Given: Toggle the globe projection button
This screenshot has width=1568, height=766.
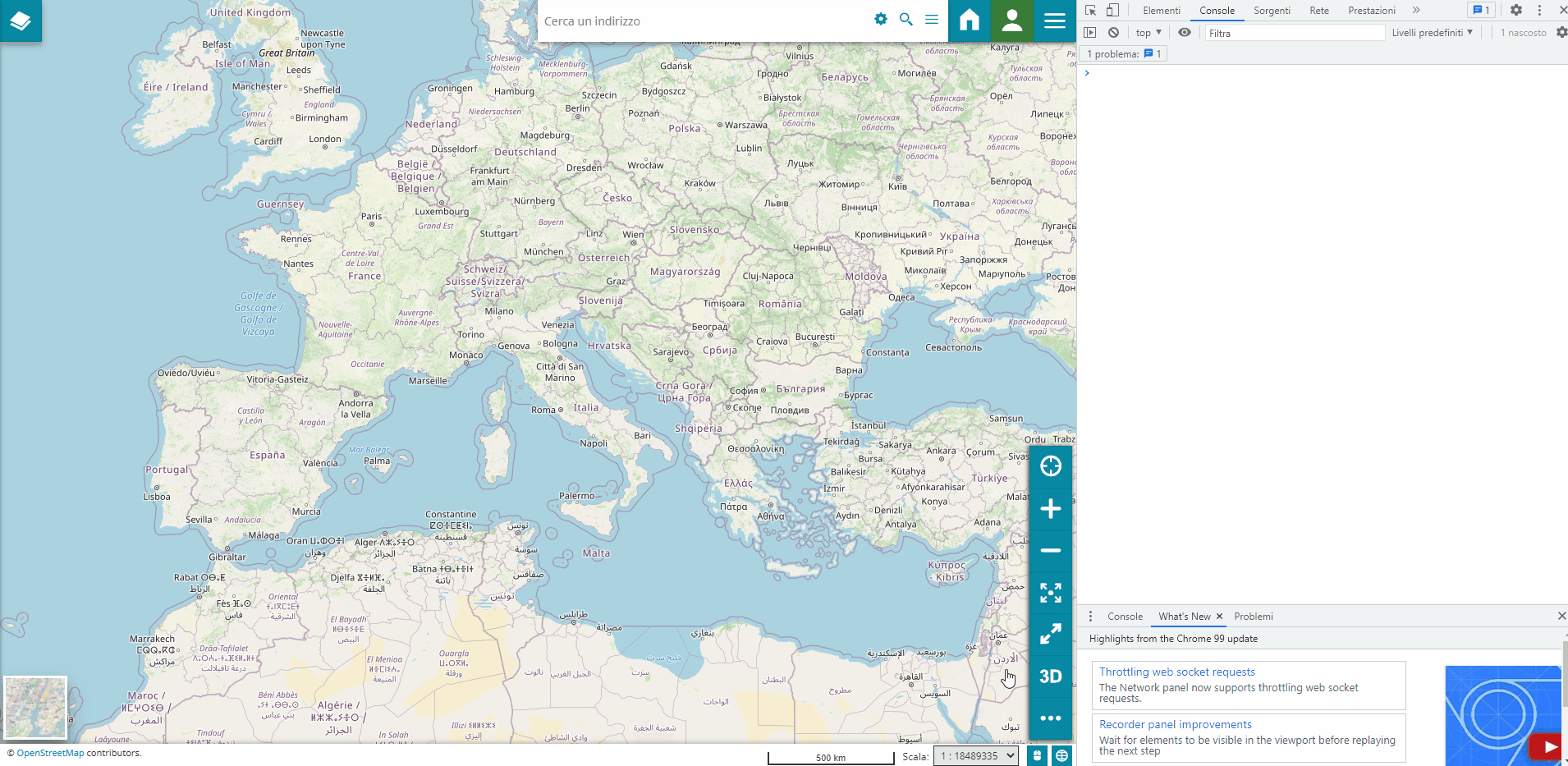Looking at the screenshot, I should [x=1061, y=755].
